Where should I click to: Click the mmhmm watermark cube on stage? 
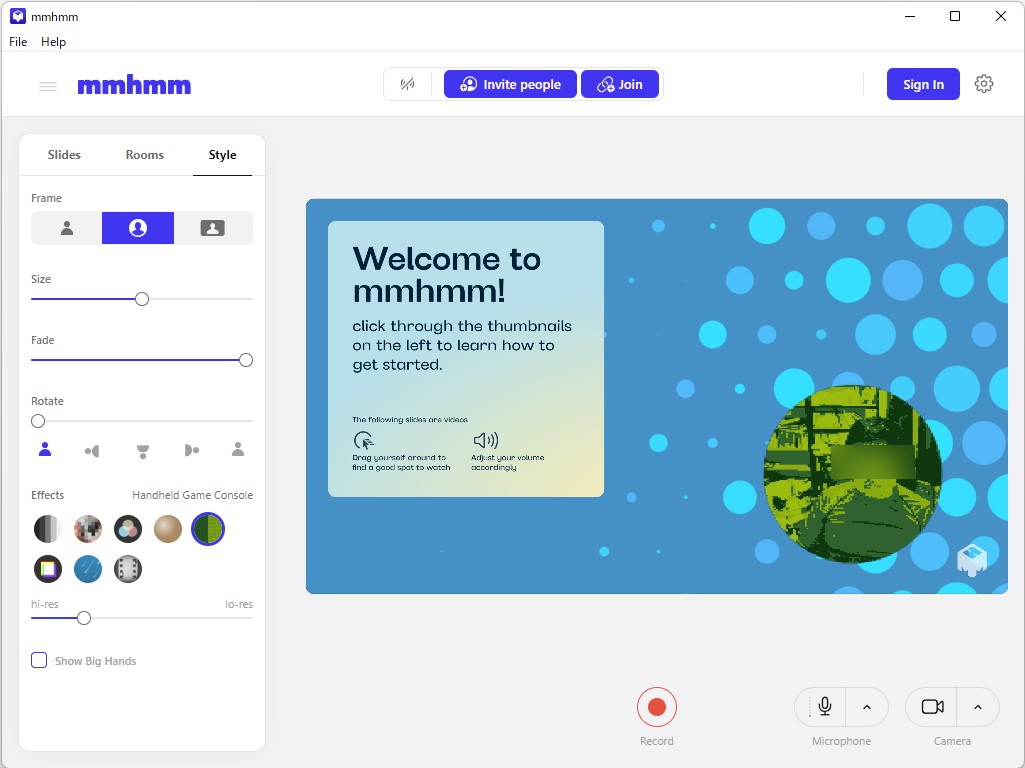972,559
